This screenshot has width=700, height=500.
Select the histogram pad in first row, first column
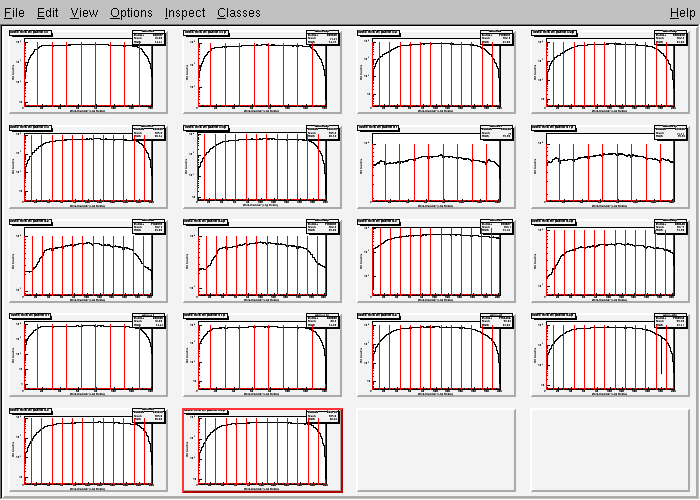88,71
